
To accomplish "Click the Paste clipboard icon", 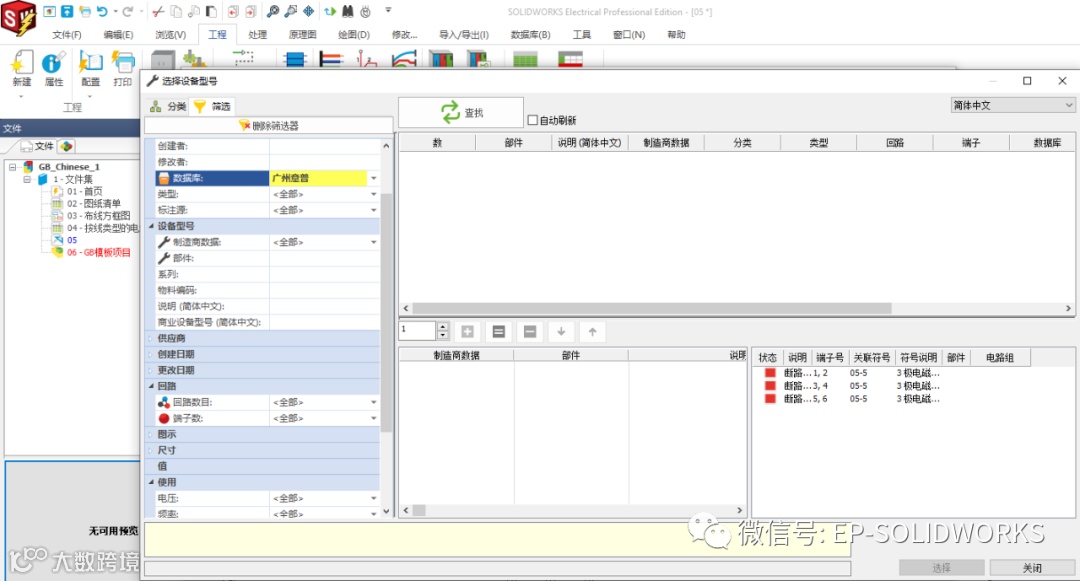I will pyautogui.click(x=212, y=11).
